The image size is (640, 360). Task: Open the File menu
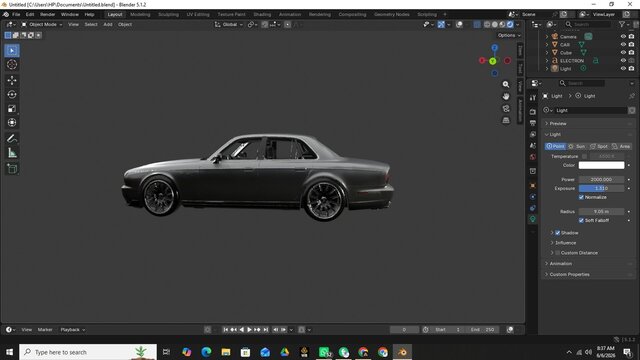[x=16, y=14]
